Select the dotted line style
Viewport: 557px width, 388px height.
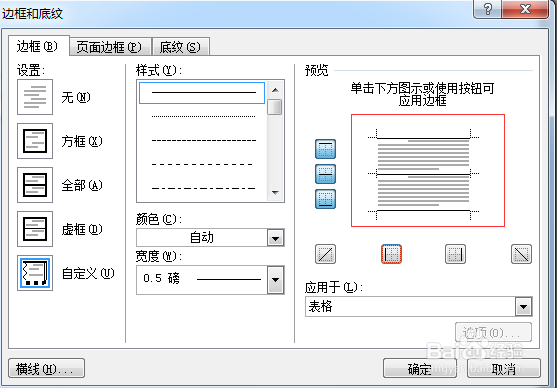(203, 116)
